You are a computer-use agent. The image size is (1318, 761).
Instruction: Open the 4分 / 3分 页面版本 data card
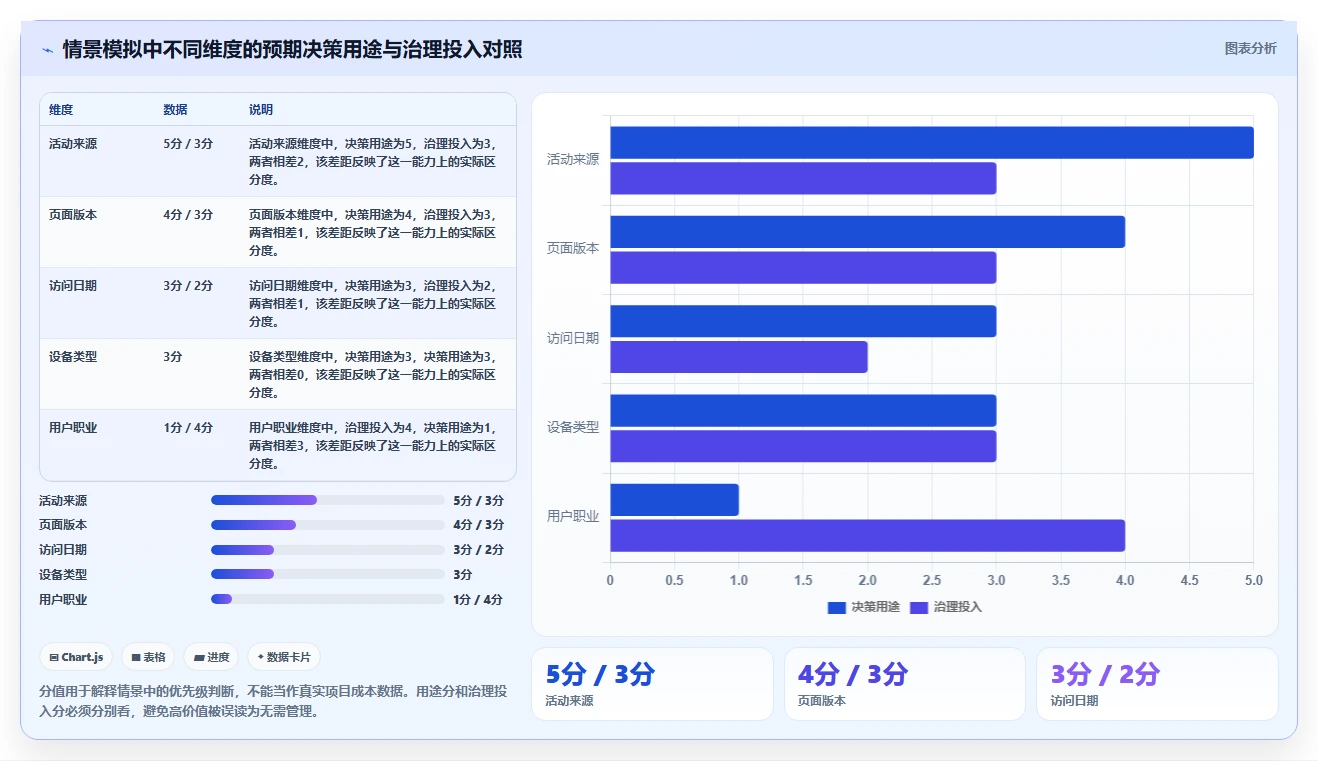click(905, 684)
